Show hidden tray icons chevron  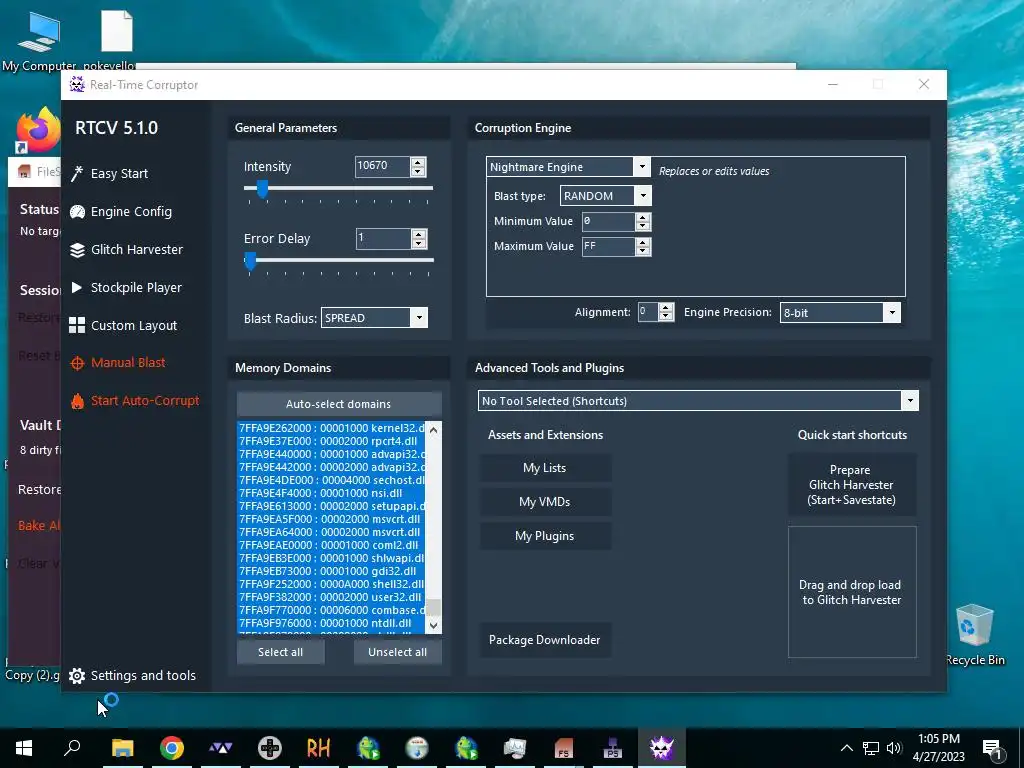tap(846, 748)
